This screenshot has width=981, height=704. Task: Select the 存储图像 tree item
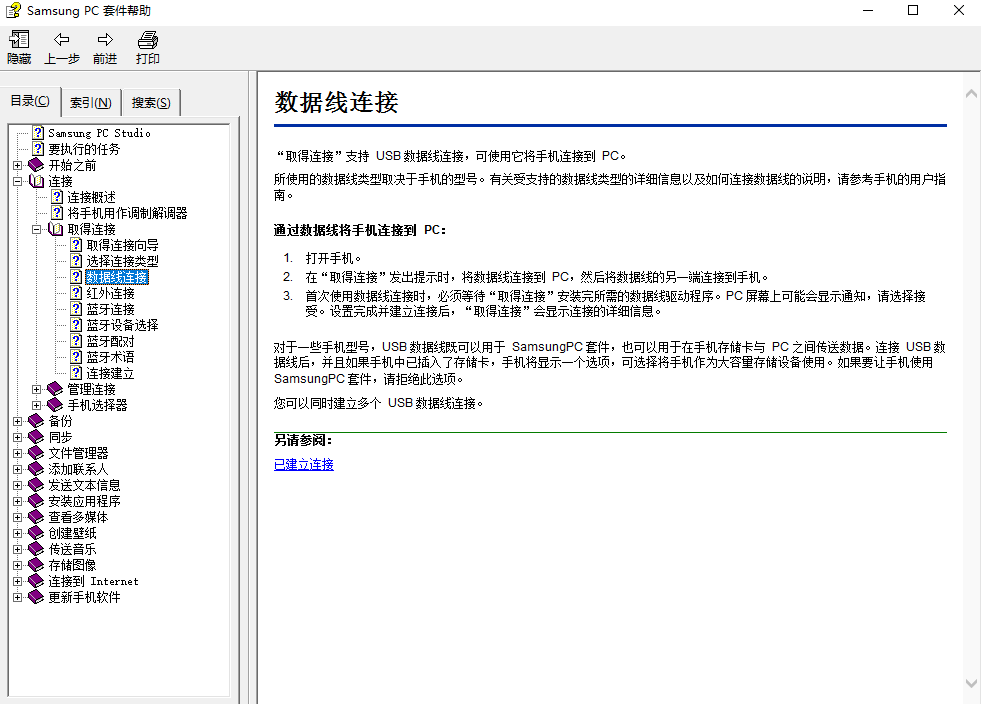click(73, 565)
